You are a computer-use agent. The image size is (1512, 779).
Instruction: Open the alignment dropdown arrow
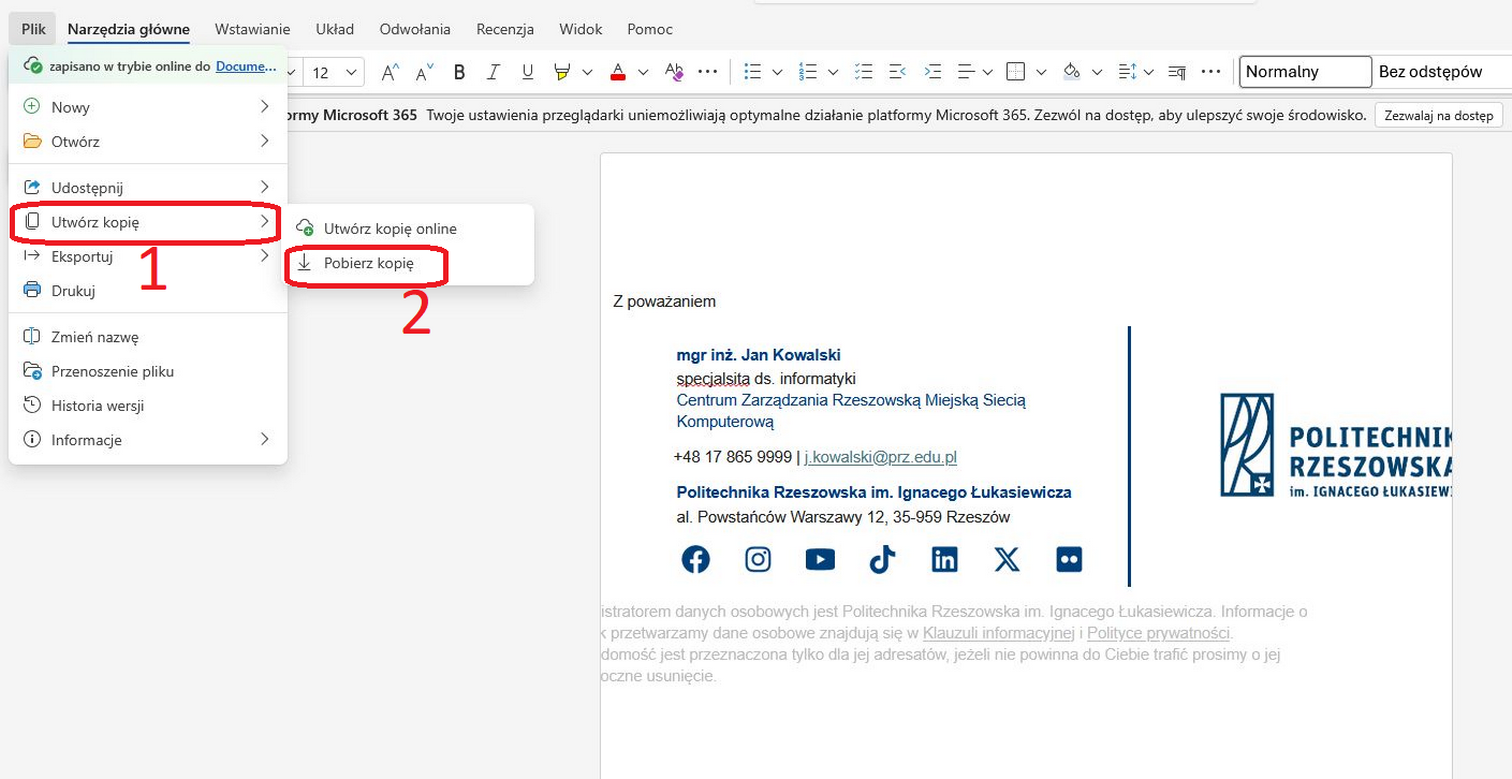988,72
